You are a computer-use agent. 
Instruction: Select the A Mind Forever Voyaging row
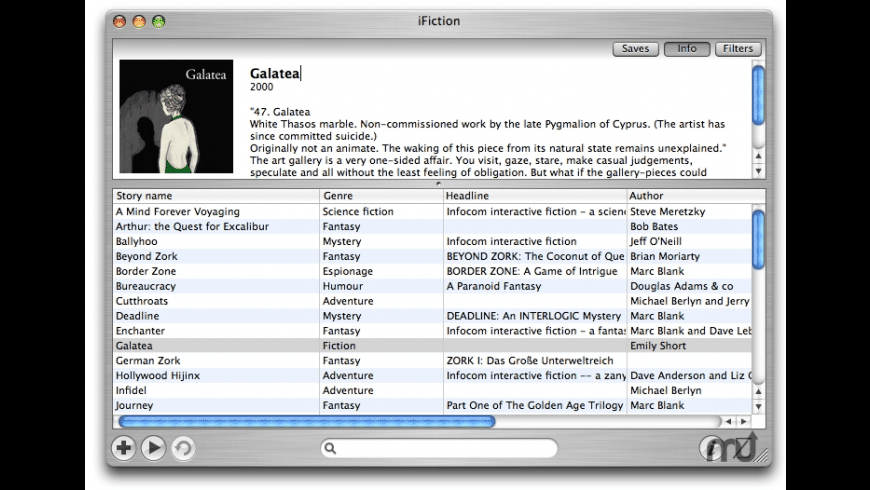433,211
